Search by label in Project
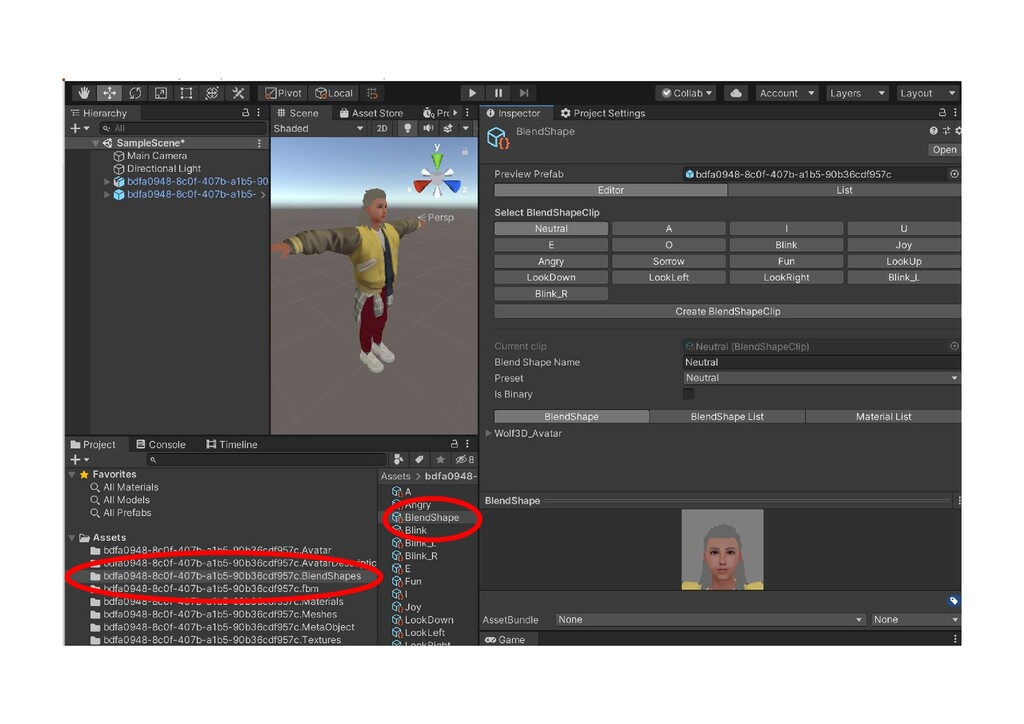The height and width of the screenshot is (724, 1024). (x=419, y=460)
